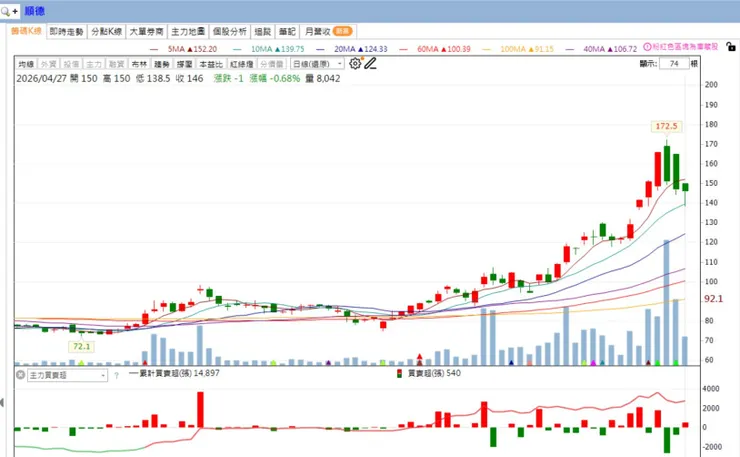Click the question mark help icon
Viewport: 740px width, 457px height.
point(117,376)
